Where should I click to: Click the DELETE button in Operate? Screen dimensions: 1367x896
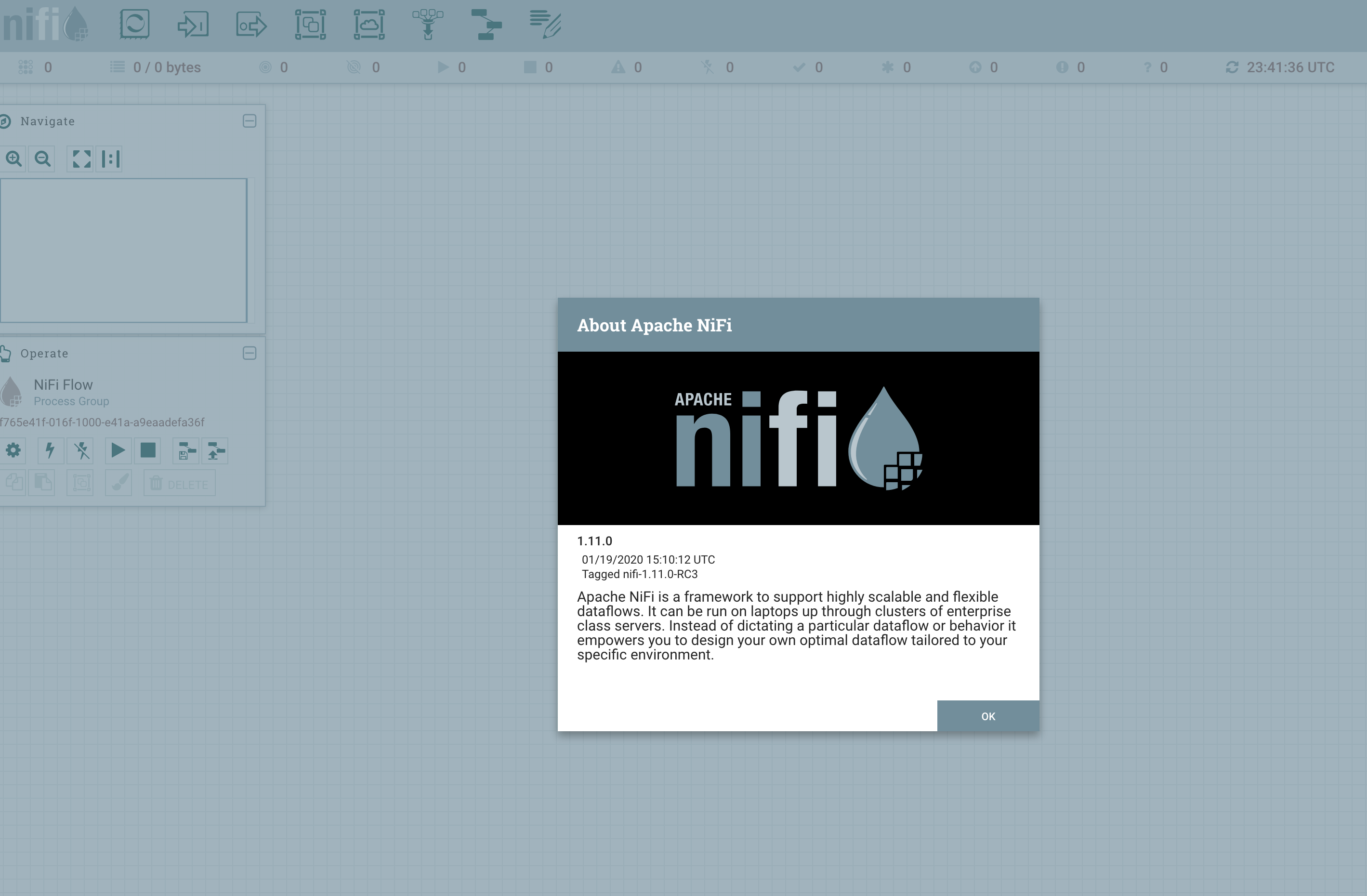(x=180, y=483)
